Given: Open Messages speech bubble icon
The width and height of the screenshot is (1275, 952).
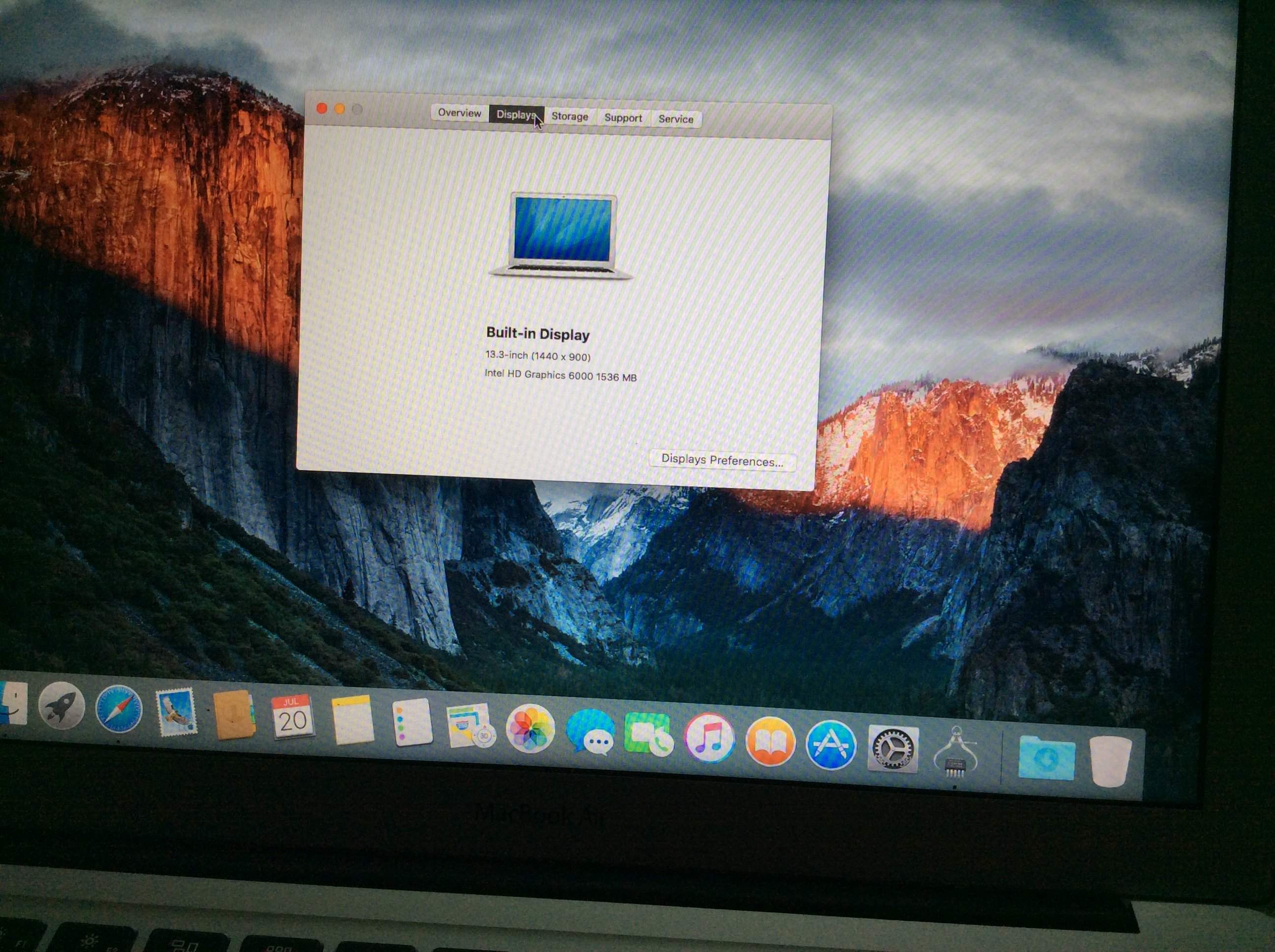Looking at the screenshot, I should pos(590,732).
